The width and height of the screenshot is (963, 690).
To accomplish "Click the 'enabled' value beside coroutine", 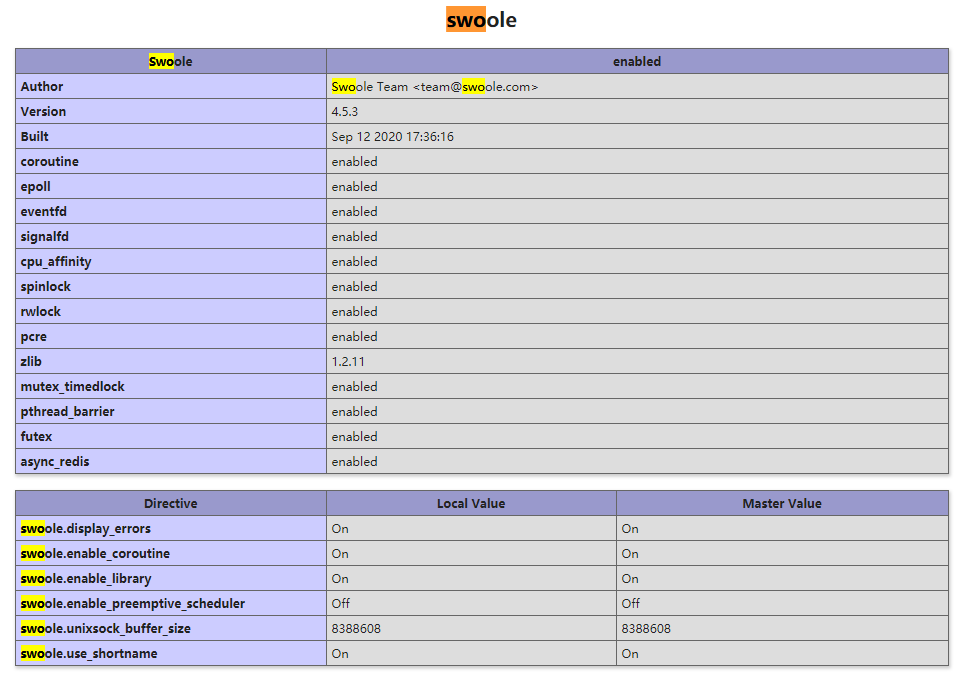I will (x=354, y=162).
